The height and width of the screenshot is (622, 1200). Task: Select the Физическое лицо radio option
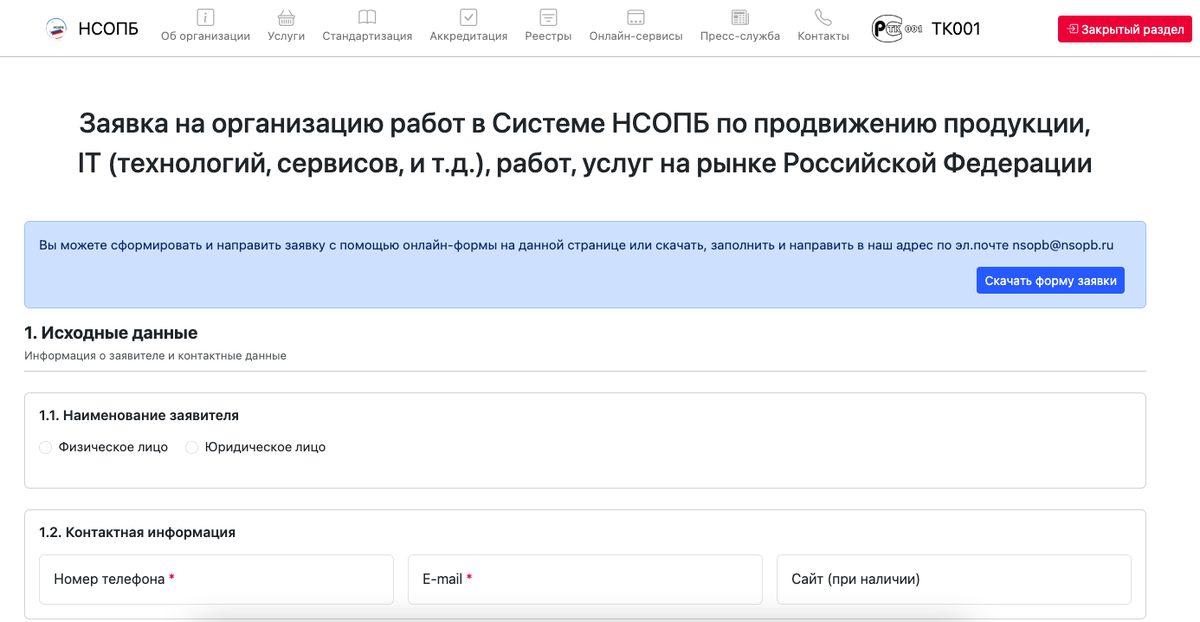pos(46,447)
